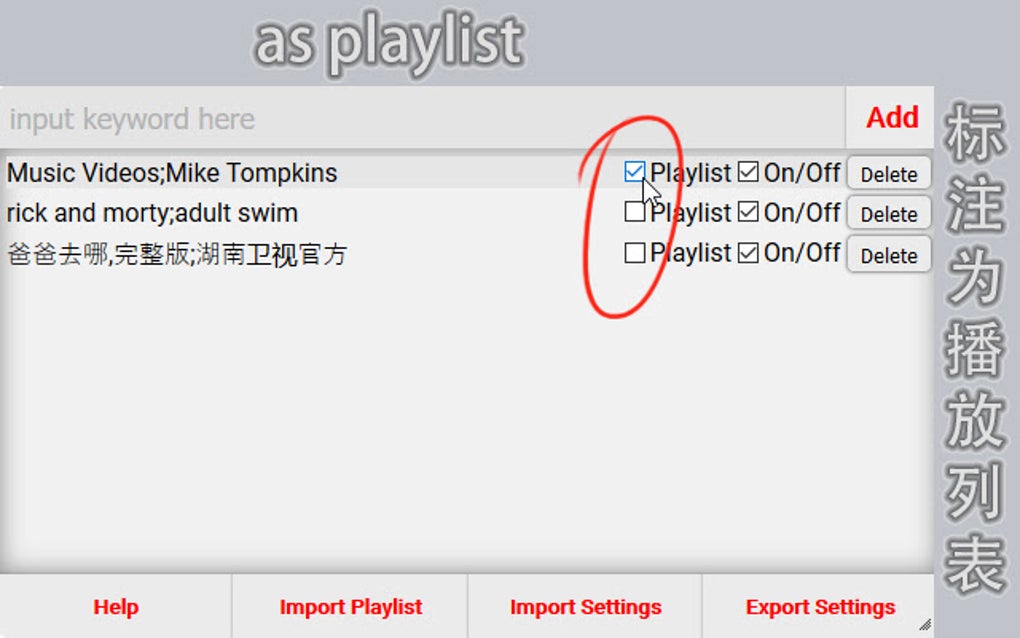
Task: Turn off the 爸爸去哪 channel entry
Action: click(x=748, y=254)
